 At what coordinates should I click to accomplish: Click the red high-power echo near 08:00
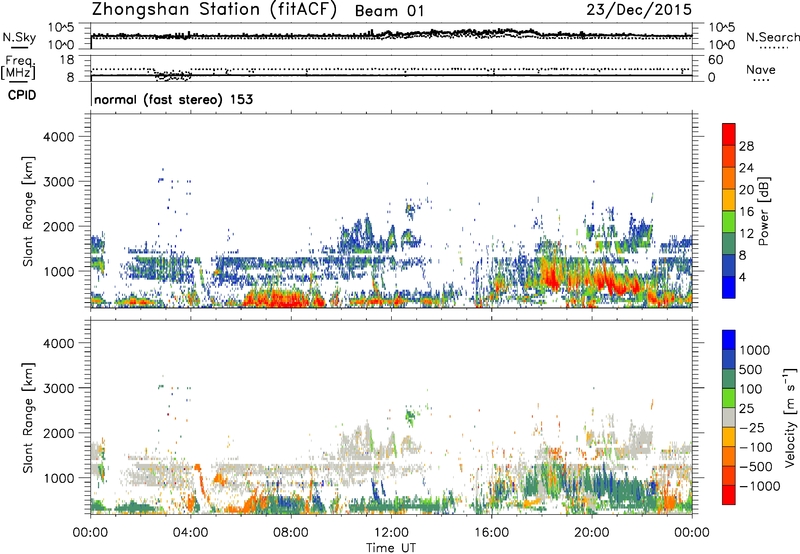[x=281, y=298]
